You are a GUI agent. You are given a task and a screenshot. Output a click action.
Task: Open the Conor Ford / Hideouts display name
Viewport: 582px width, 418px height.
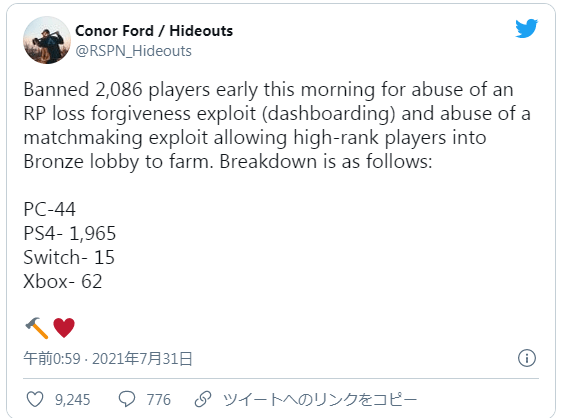click(154, 31)
